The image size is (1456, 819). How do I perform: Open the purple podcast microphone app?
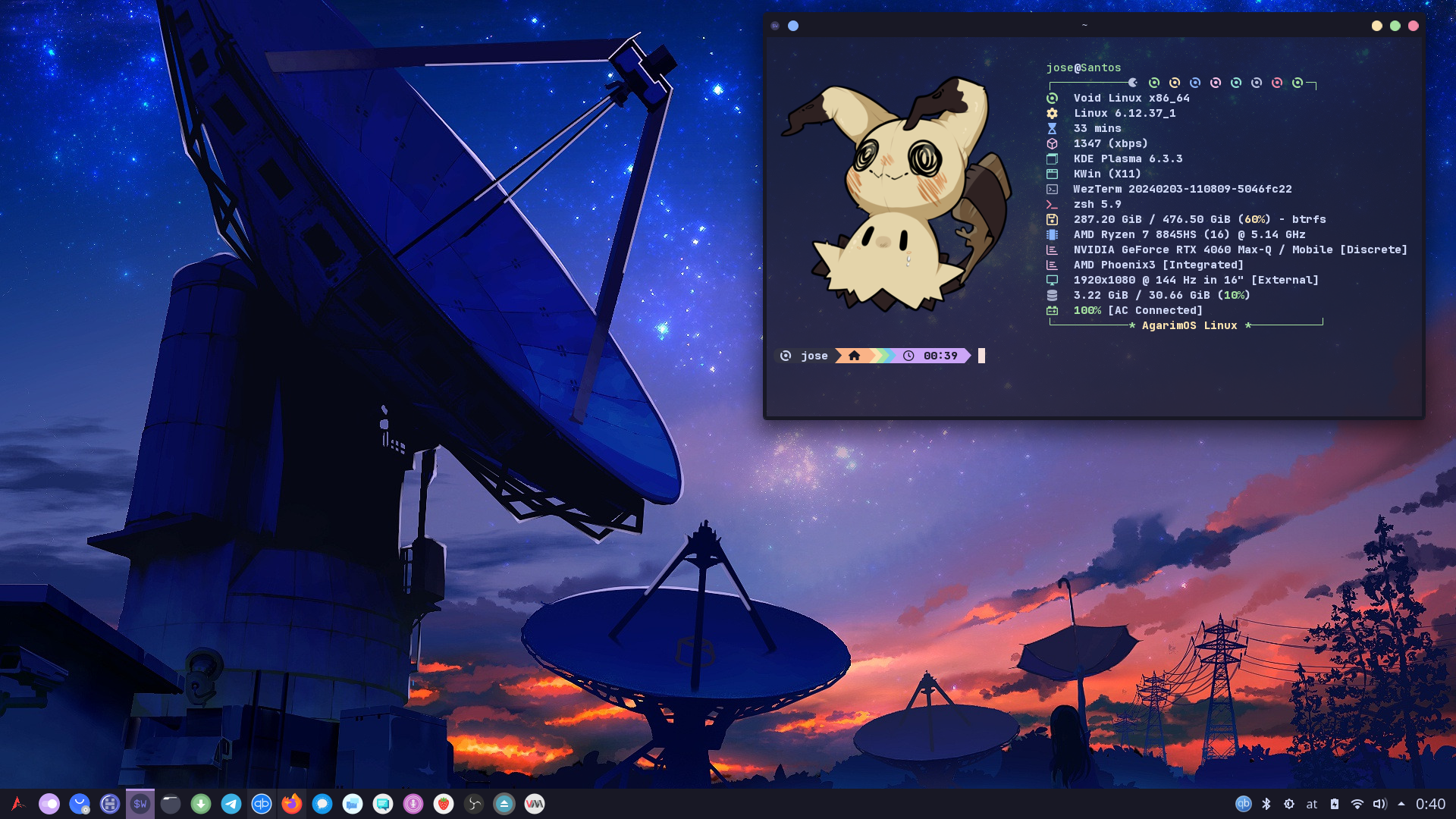(x=413, y=804)
